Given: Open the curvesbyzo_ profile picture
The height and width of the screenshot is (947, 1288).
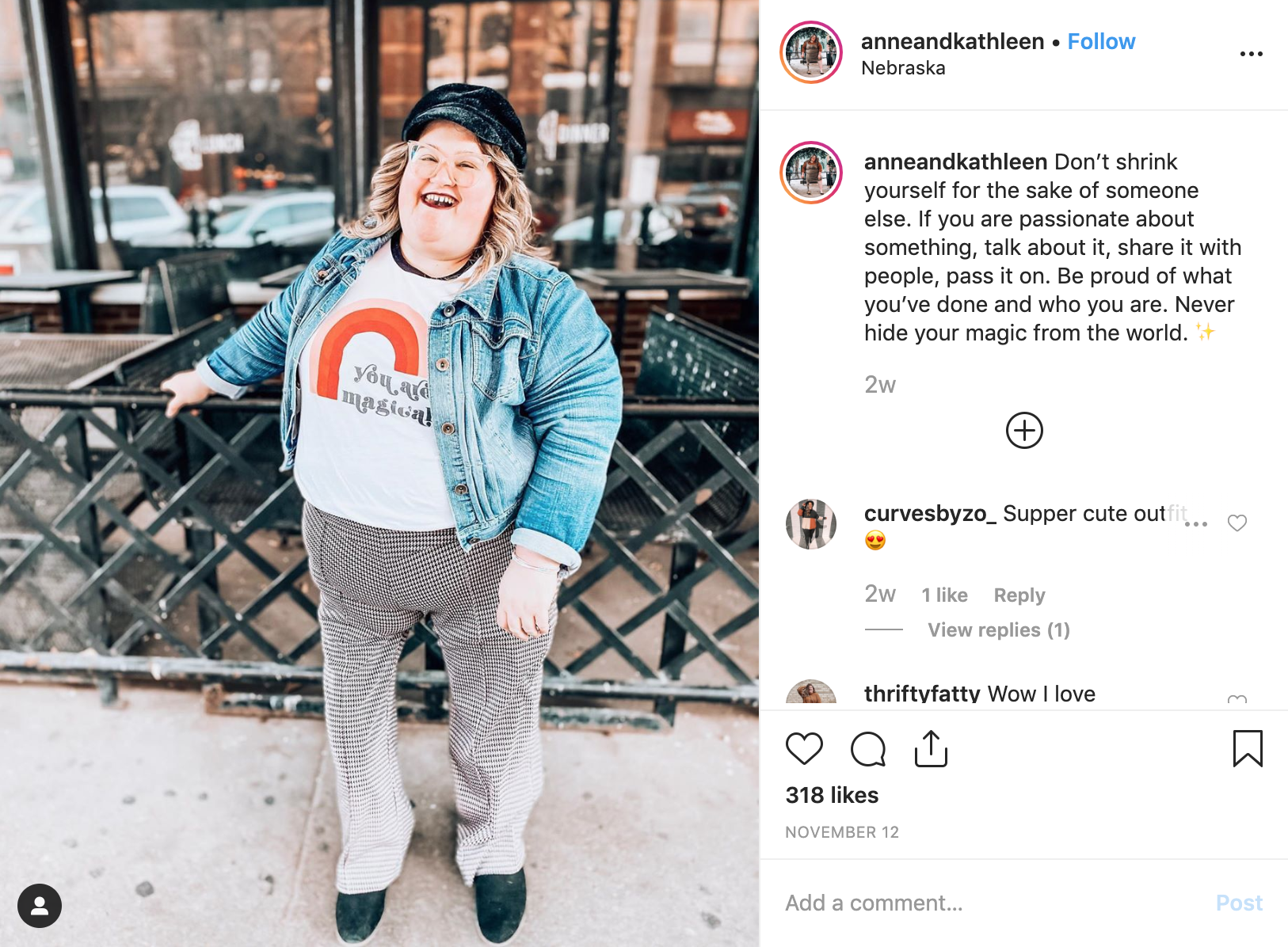Looking at the screenshot, I should tap(811, 524).
